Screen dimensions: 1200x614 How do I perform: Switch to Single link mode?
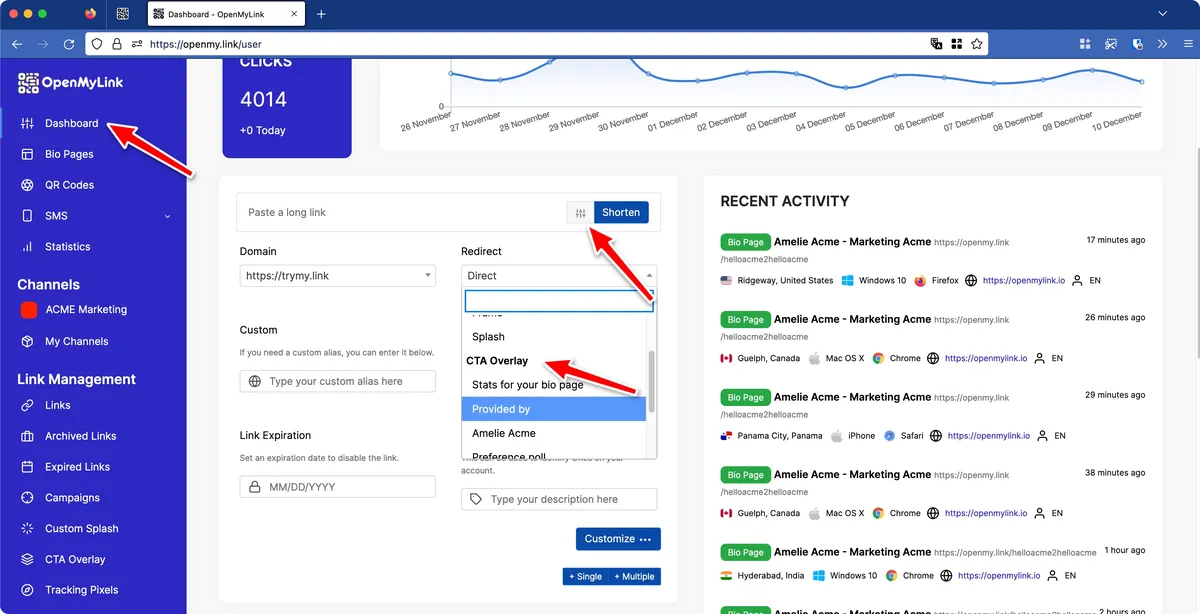pos(586,577)
